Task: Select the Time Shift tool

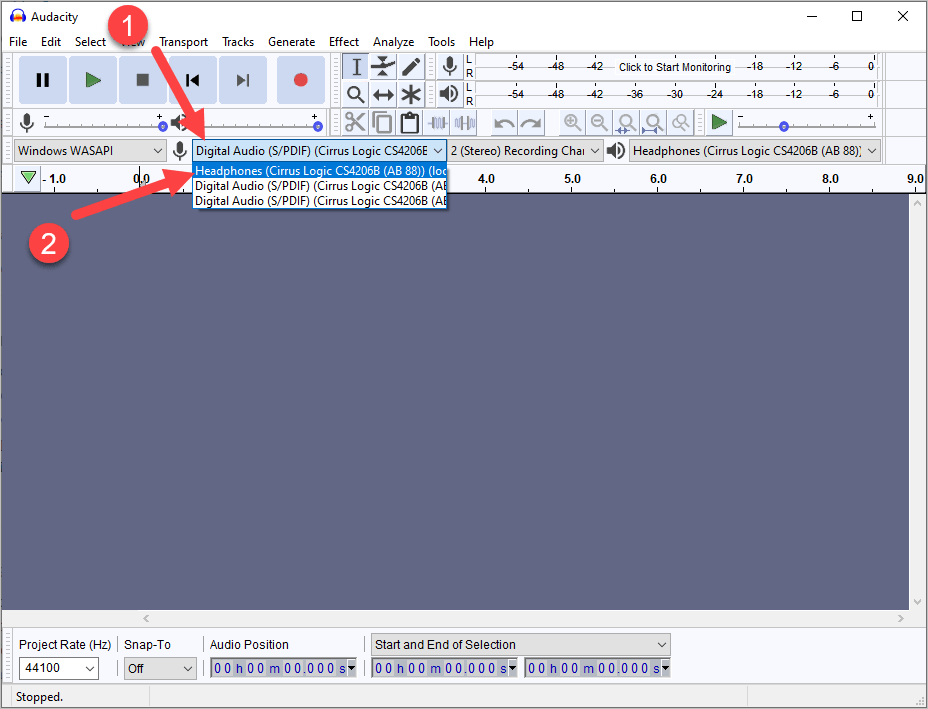Action: click(383, 94)
